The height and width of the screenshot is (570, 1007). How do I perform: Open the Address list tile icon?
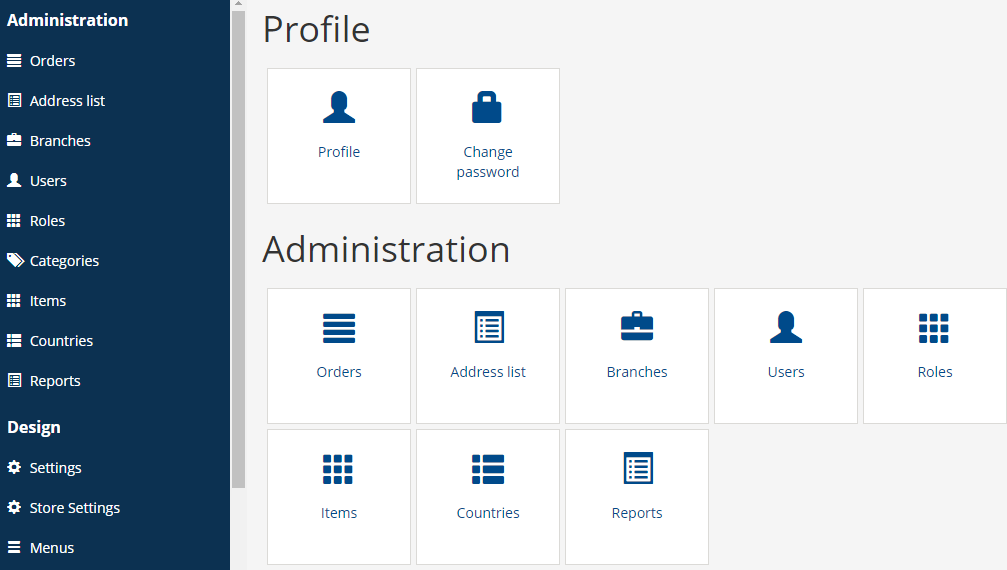(x=489, y=327)
